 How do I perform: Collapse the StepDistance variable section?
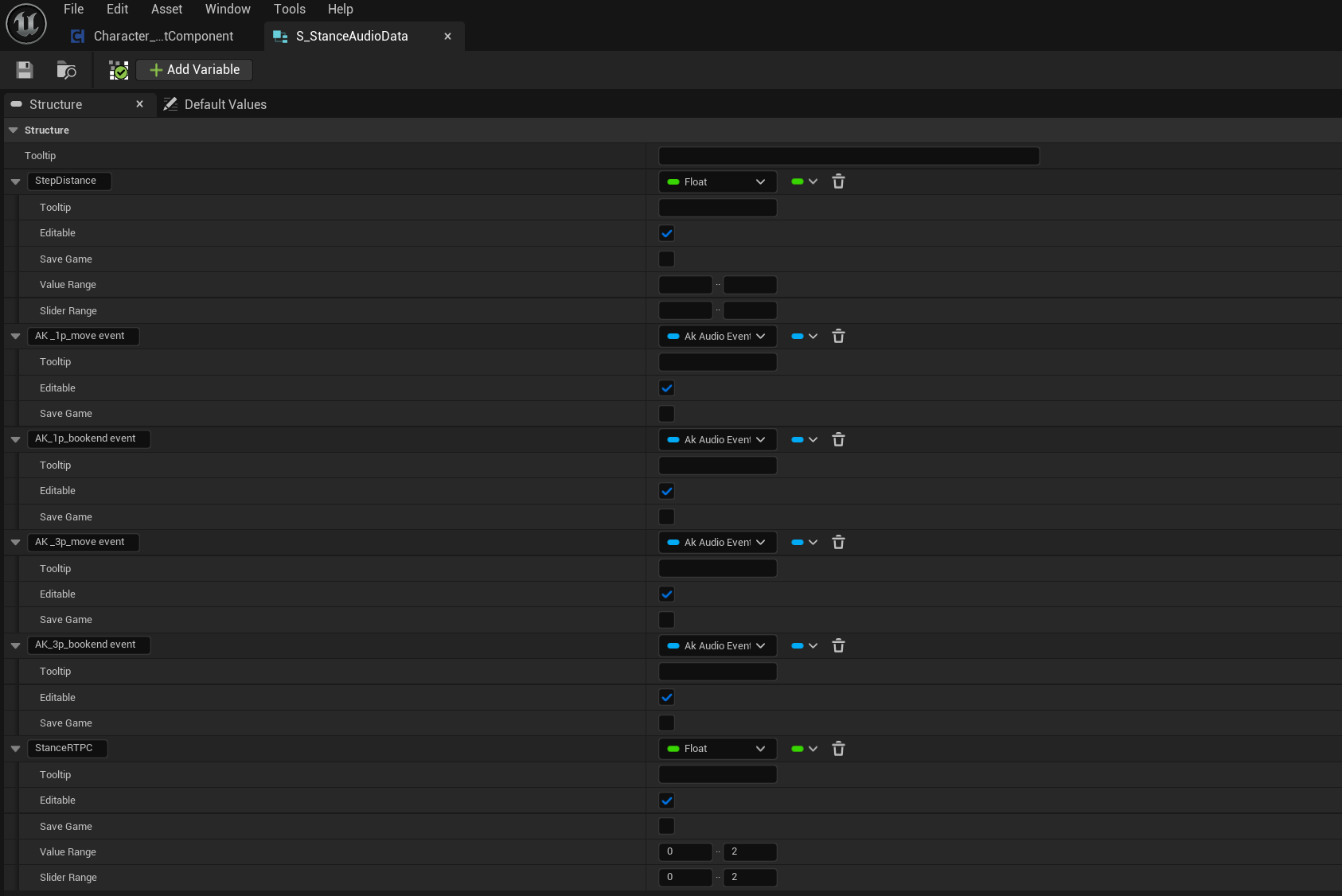click(15, 181)
